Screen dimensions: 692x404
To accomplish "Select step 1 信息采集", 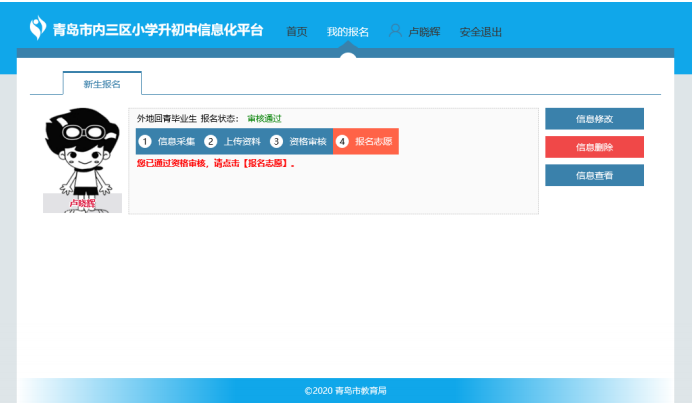I will pyautogui.click(x=167, y=142).
